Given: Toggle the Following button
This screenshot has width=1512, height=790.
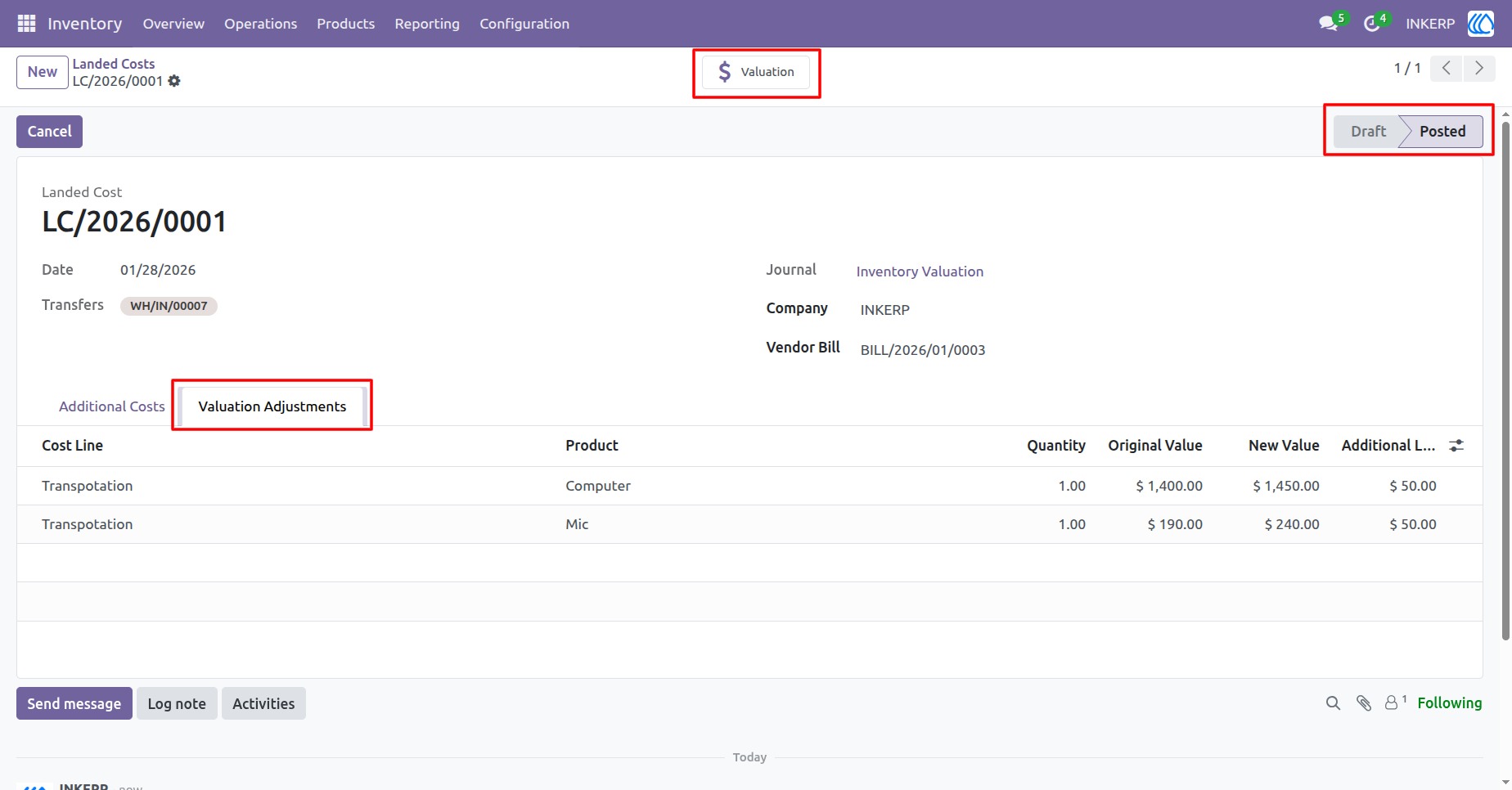Looking at the screenshot, I should point(1449,702).
